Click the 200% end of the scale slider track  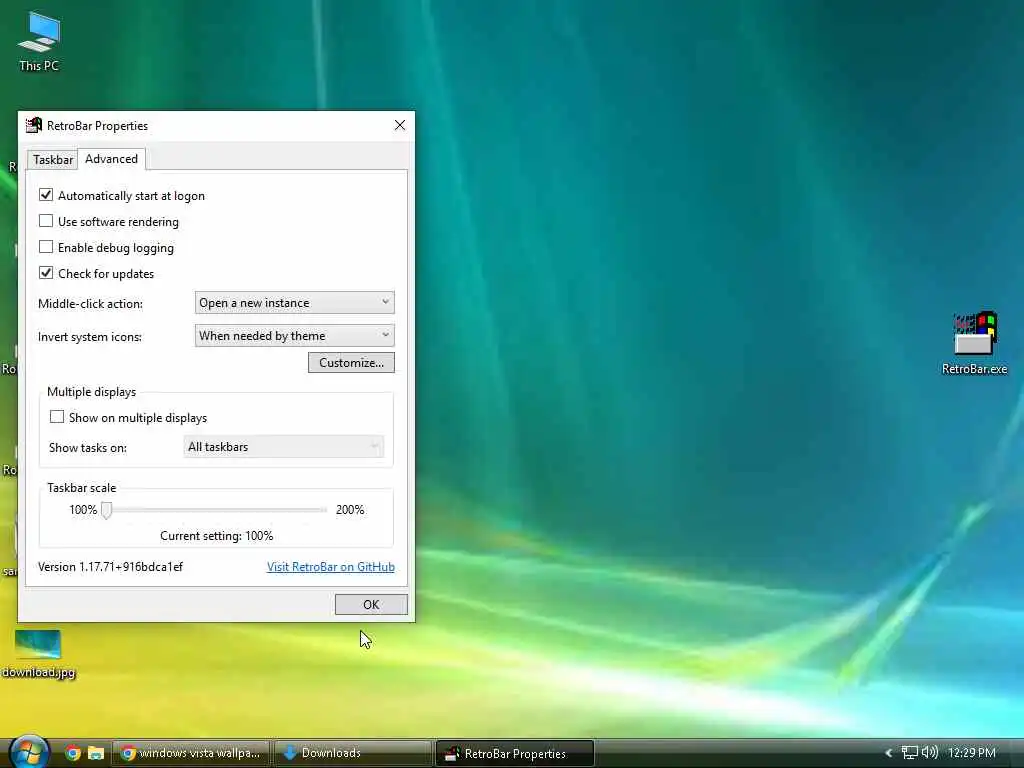(323, 510)
